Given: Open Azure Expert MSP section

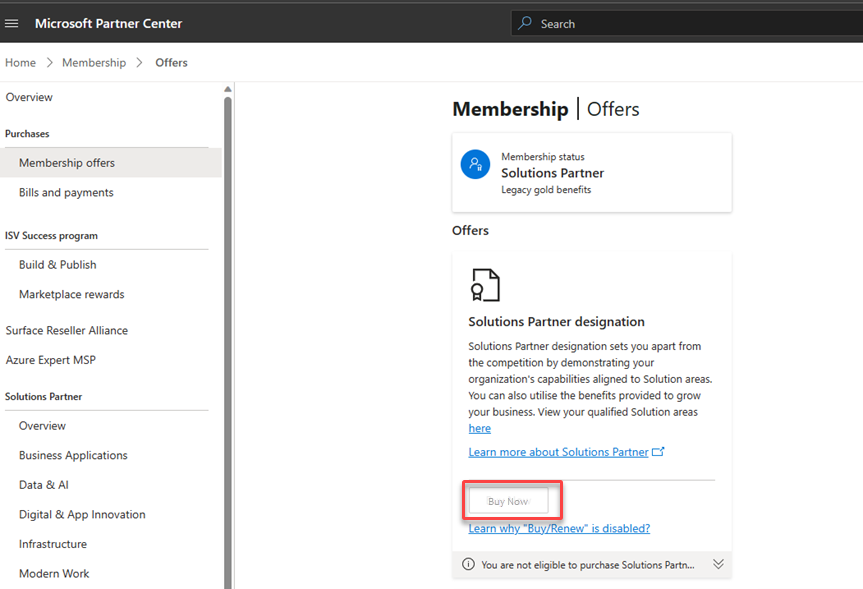Looking at the screenshot, I should click(51, 360).
